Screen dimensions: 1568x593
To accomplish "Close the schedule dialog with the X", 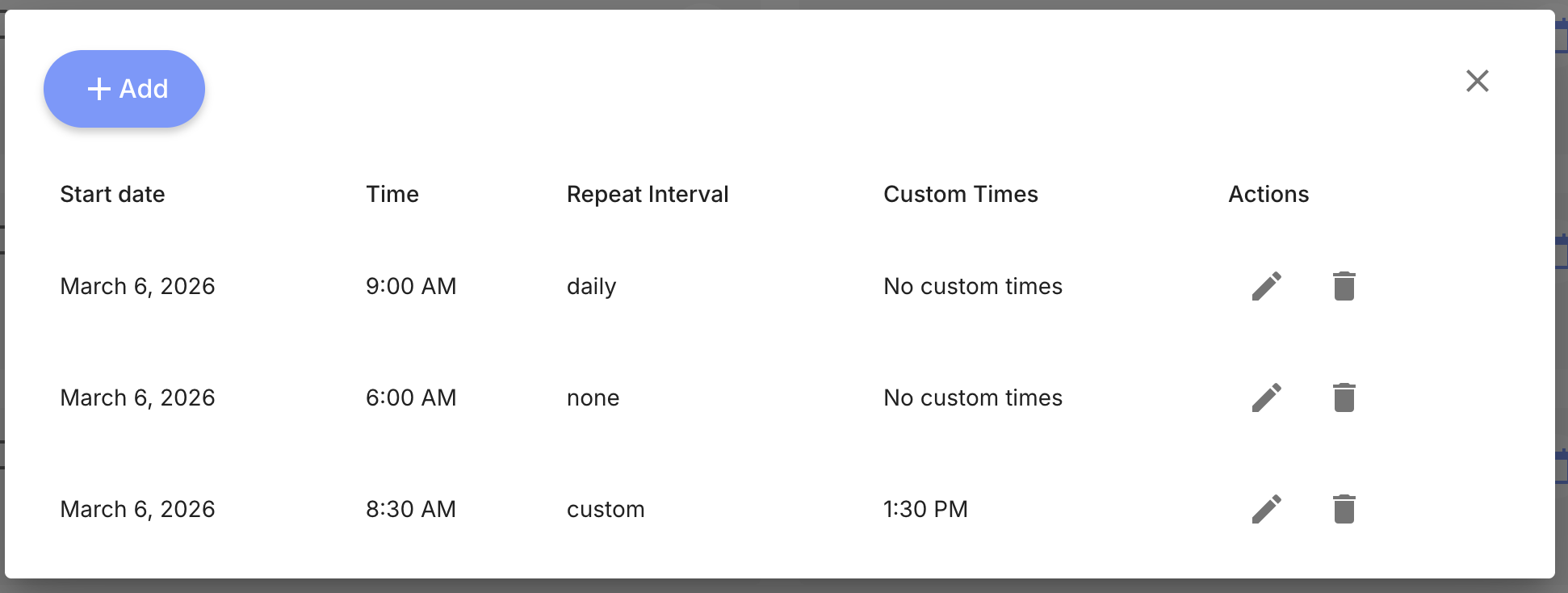I will [x=1477, y=81].
